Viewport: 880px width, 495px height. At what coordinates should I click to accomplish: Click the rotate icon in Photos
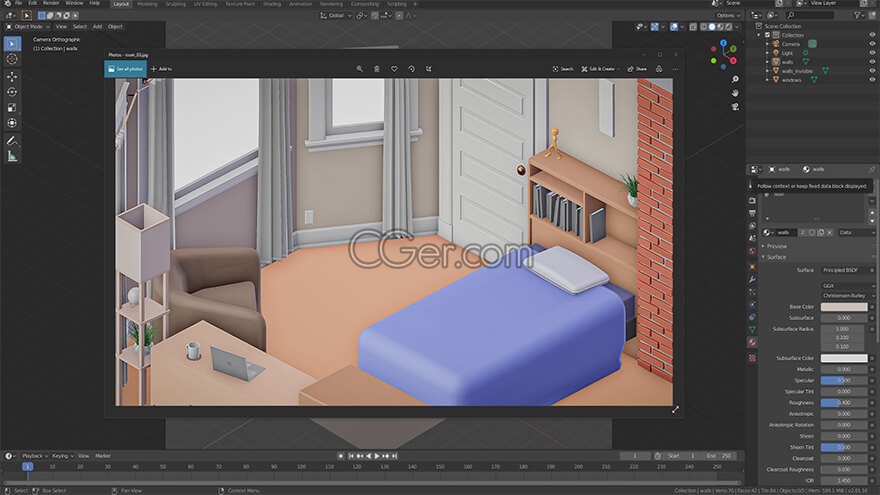click(x=411, y=69)
